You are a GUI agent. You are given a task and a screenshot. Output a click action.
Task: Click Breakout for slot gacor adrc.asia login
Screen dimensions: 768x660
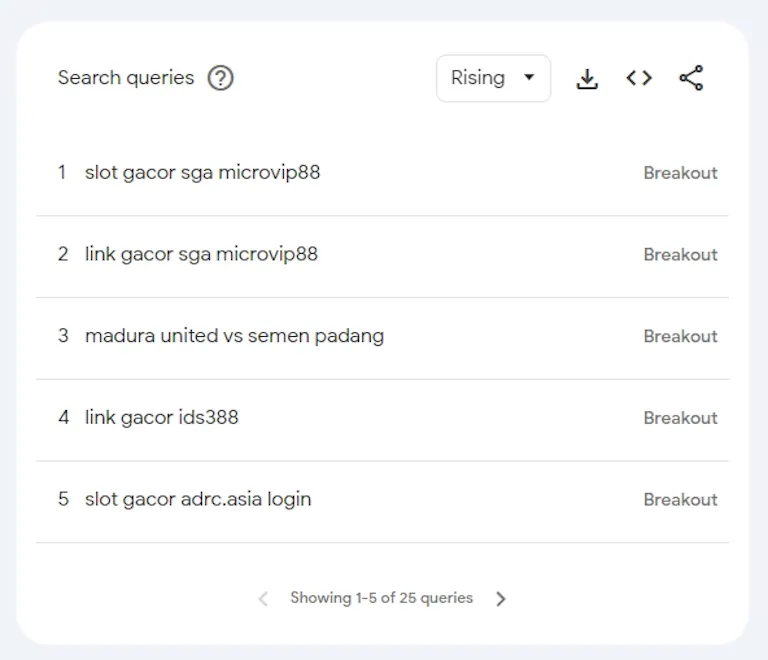pos(680,500)
